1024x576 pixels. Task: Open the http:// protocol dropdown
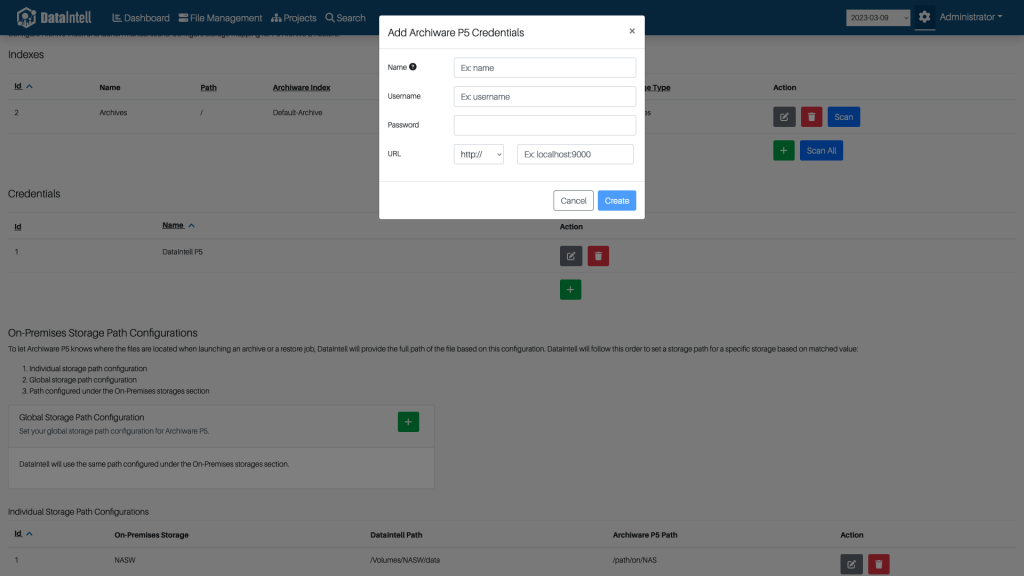[479, 154]
